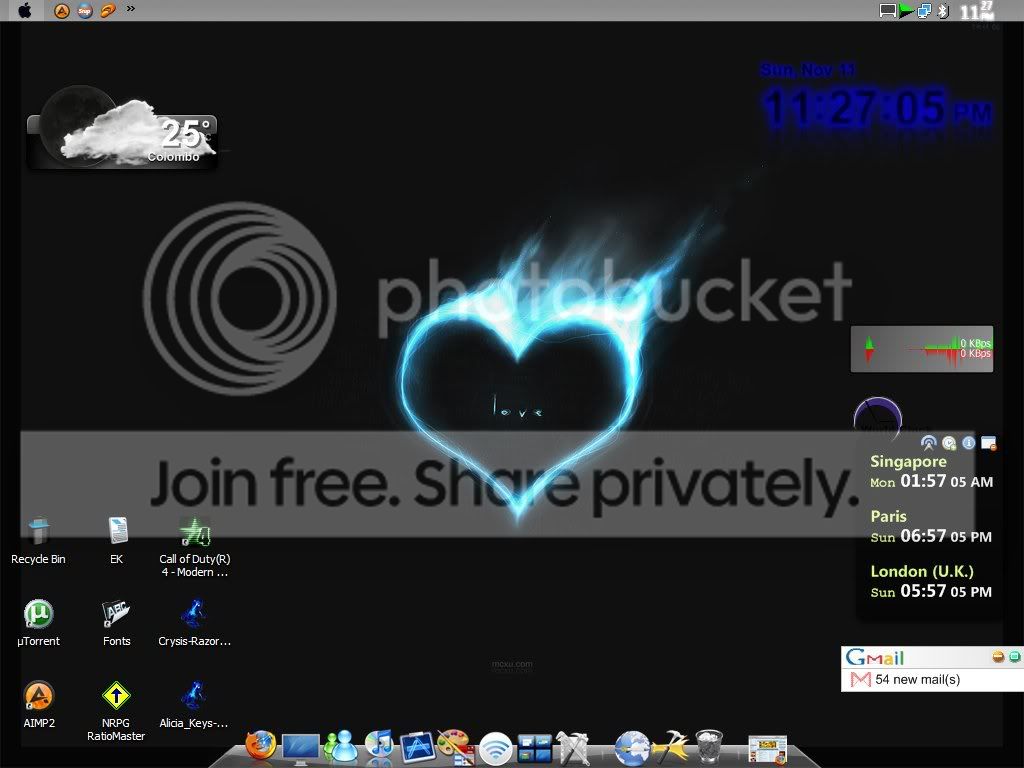Click the globe with pen icon in dock
1024x768 pixels.
(632, 748)
